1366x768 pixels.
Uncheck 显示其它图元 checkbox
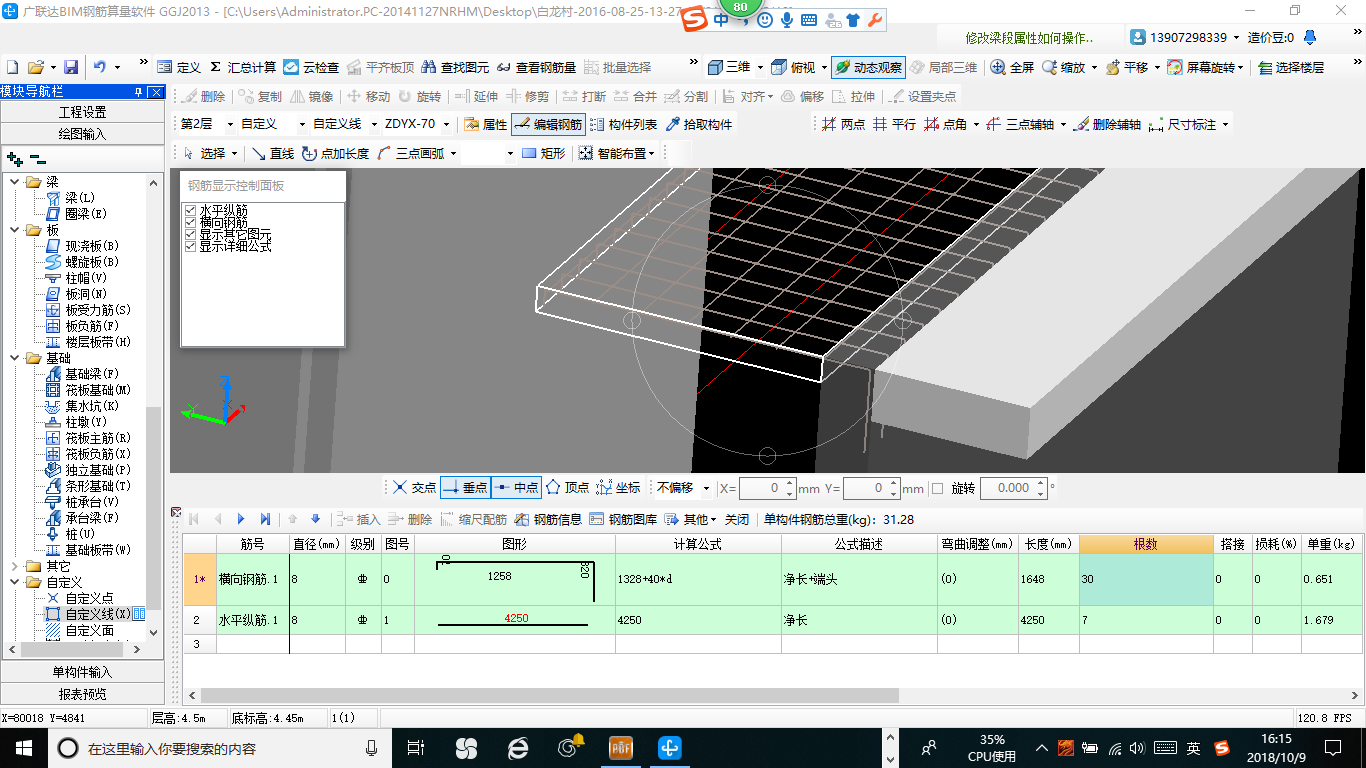click(190, 234)
